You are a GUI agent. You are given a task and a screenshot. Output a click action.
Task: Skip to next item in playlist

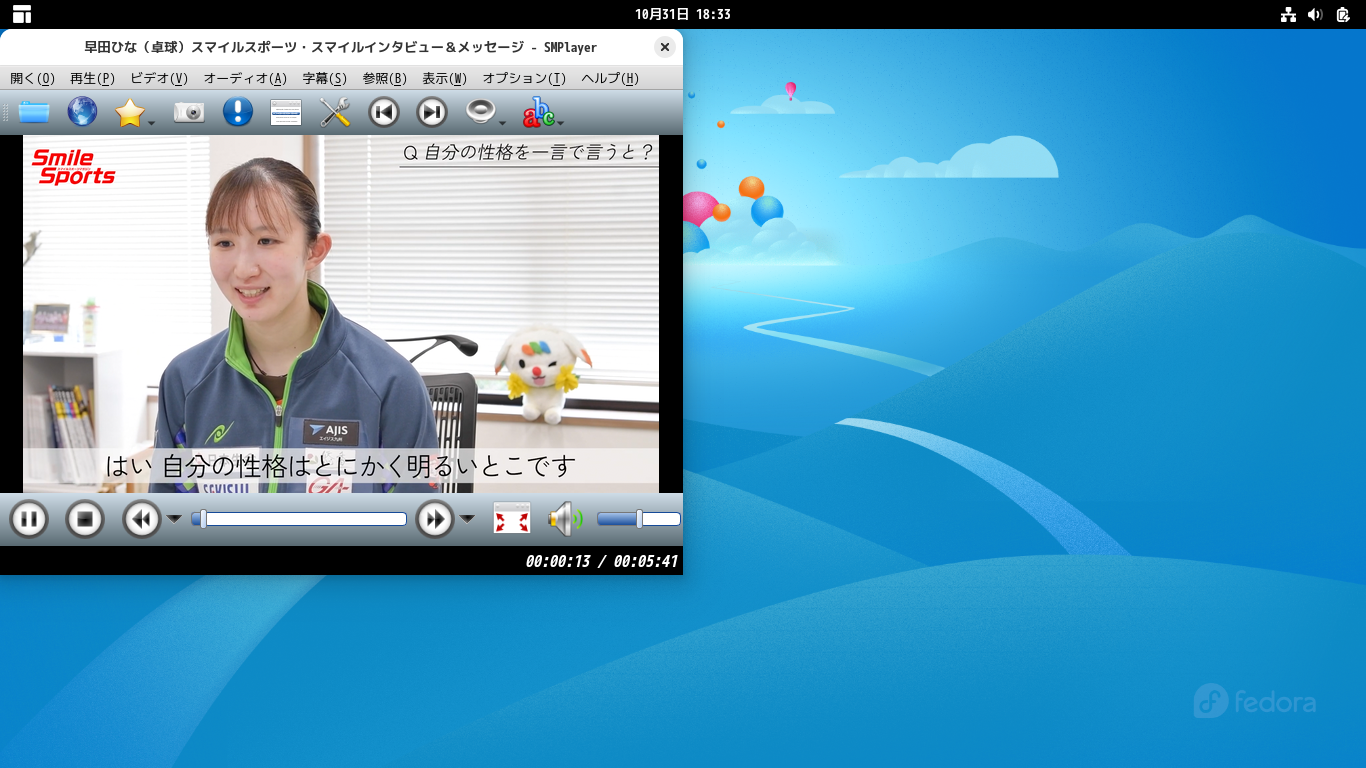click(432, 112)
